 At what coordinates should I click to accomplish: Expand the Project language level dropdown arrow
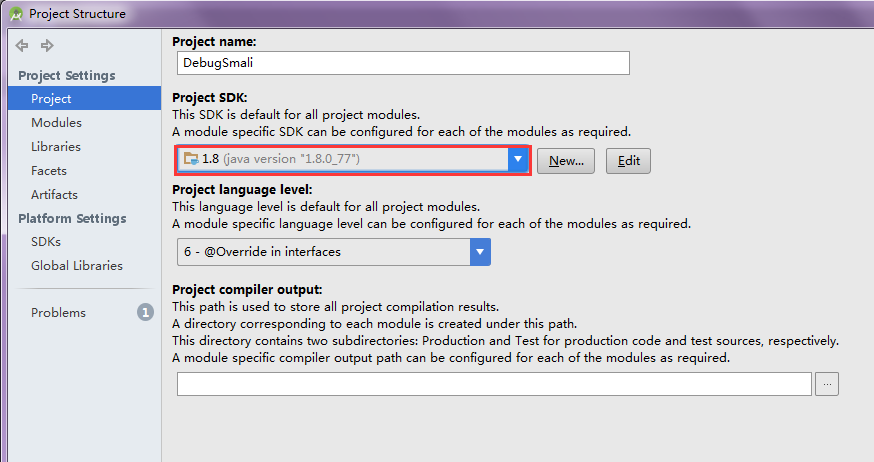[x=480, y=252]
